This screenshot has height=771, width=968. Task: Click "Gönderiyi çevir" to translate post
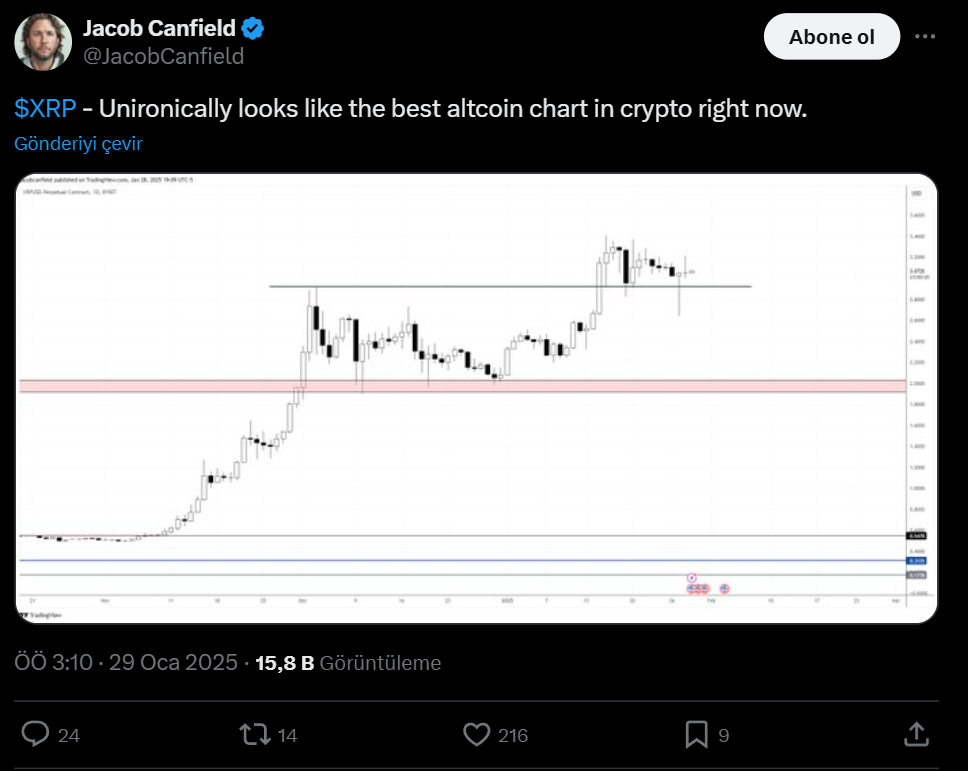point(79,143)
